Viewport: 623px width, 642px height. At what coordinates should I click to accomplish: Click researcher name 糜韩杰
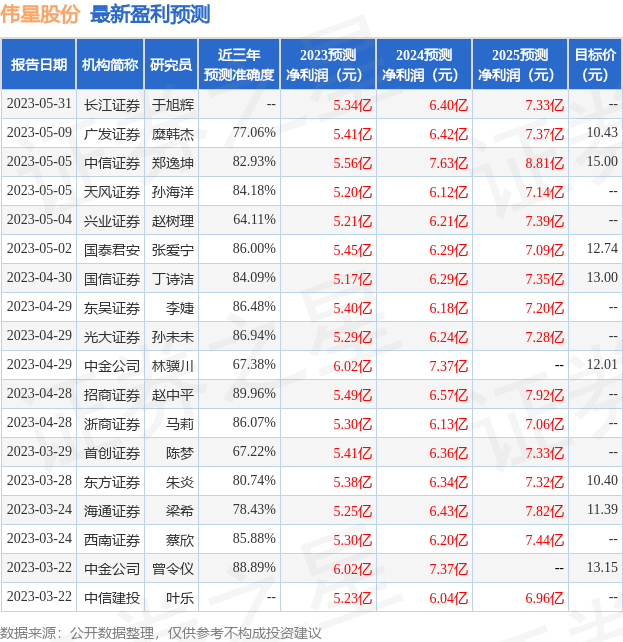[x=172, y=134]
